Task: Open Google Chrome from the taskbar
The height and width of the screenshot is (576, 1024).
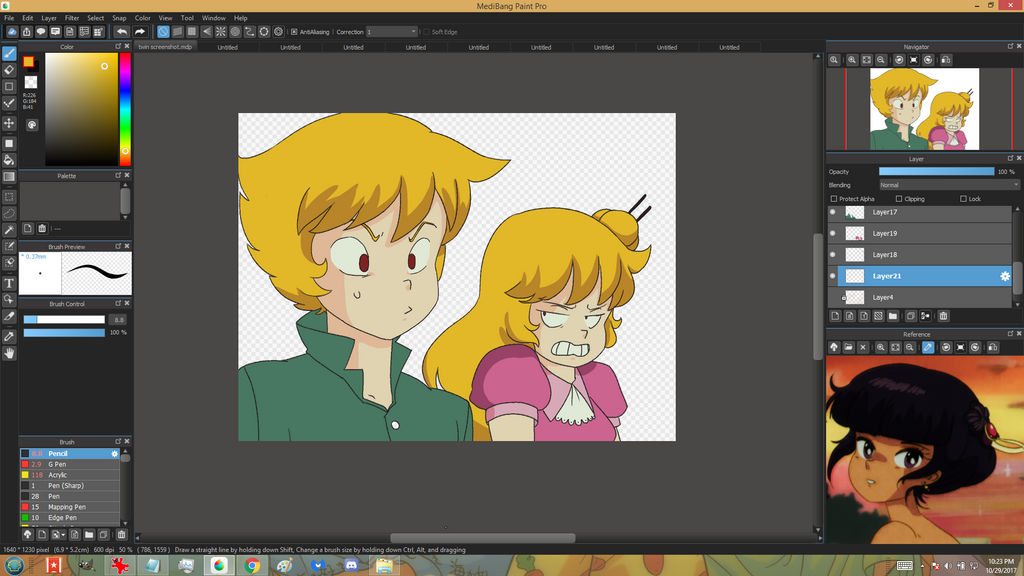Action: (251, 565)
